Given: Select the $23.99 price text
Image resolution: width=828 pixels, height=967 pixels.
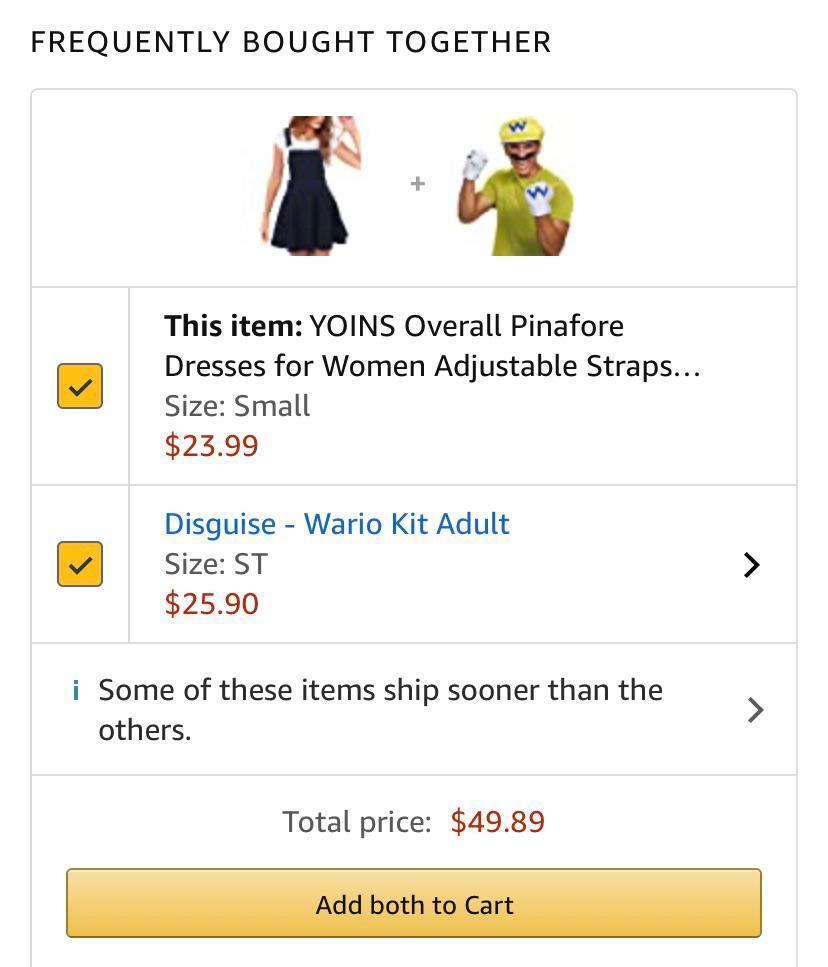Looking at the screenshot, I should [212, 445].
